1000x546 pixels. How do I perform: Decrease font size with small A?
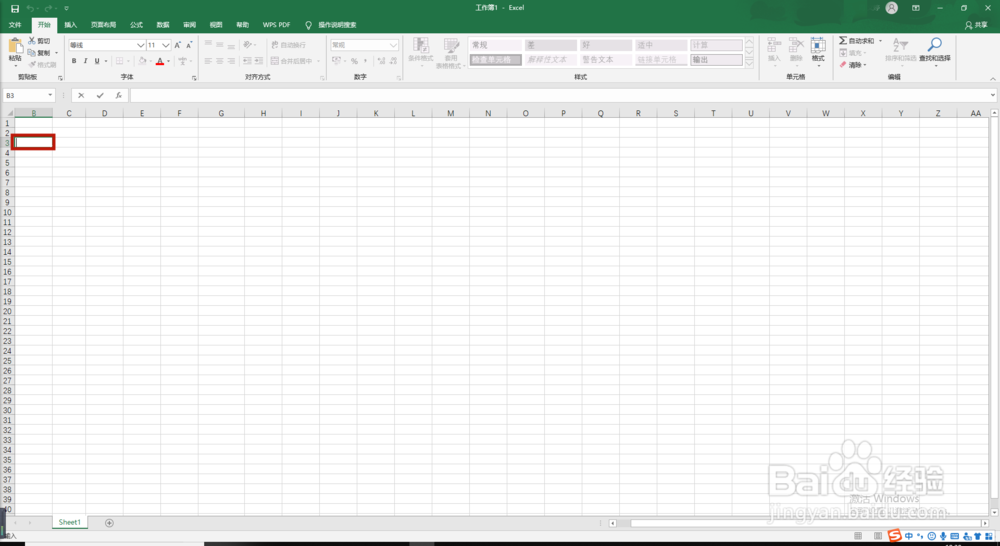coord(189,45)
